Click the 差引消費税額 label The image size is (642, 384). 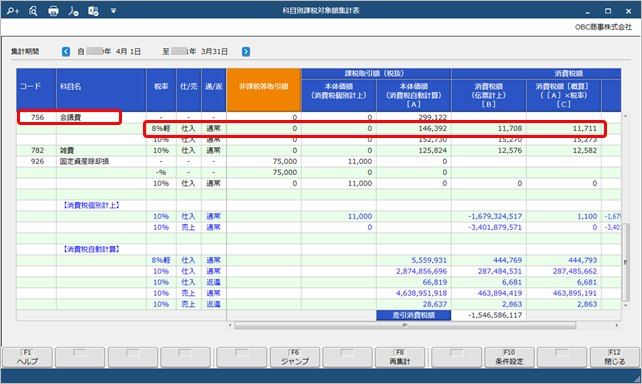pos(414,316)
